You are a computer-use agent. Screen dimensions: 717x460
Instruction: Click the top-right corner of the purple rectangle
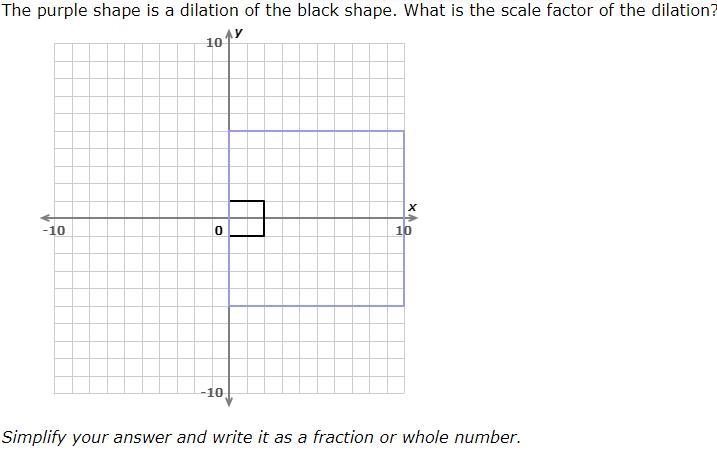tap(404, 131)
